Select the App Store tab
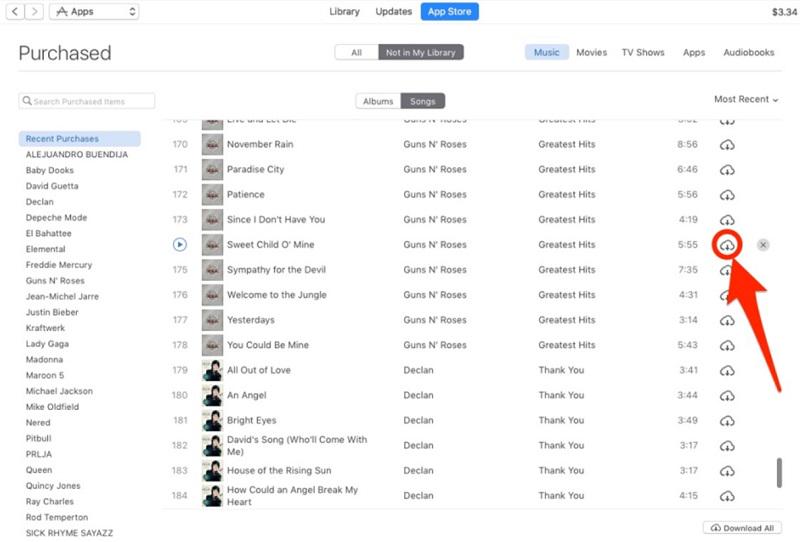 point(449,11)
